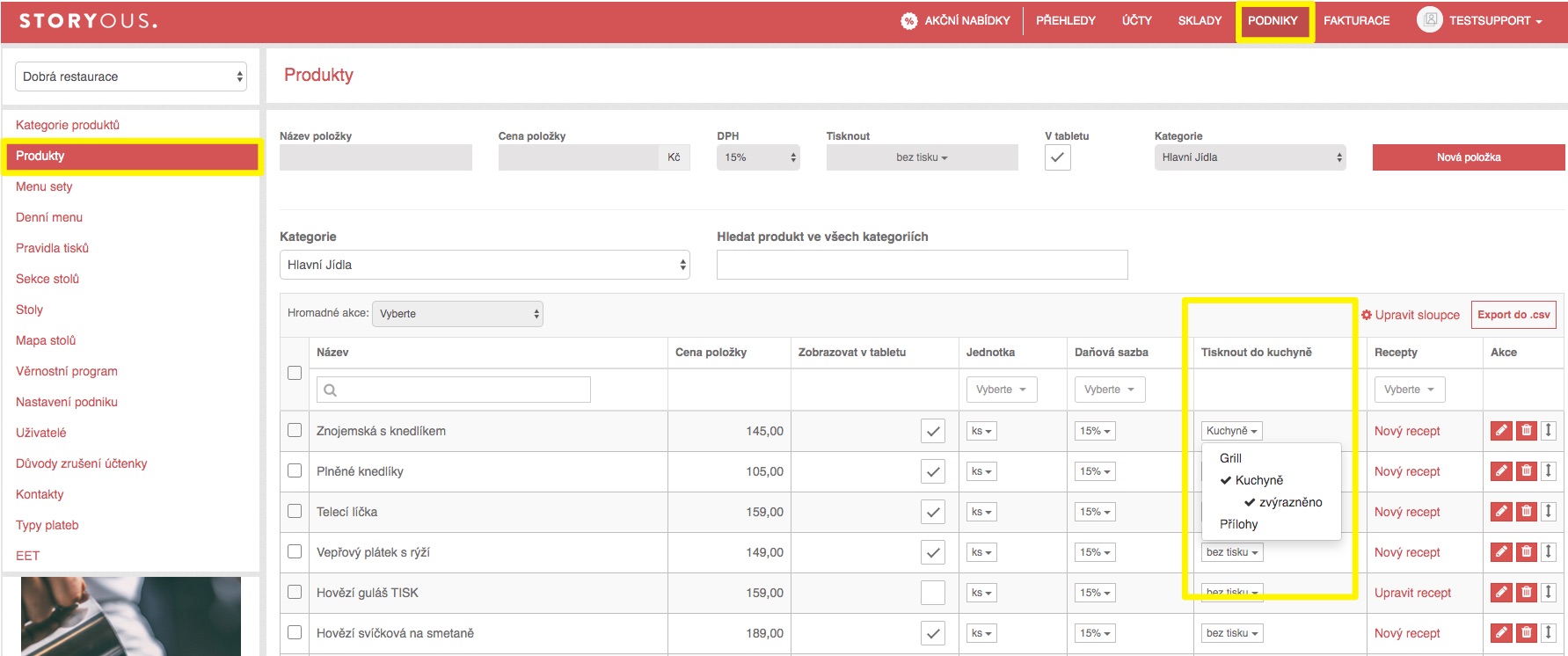Select Přílohy in the print dropdown menu
This screenshot has width=1568, height=656.
click(x=1238, y=524)
